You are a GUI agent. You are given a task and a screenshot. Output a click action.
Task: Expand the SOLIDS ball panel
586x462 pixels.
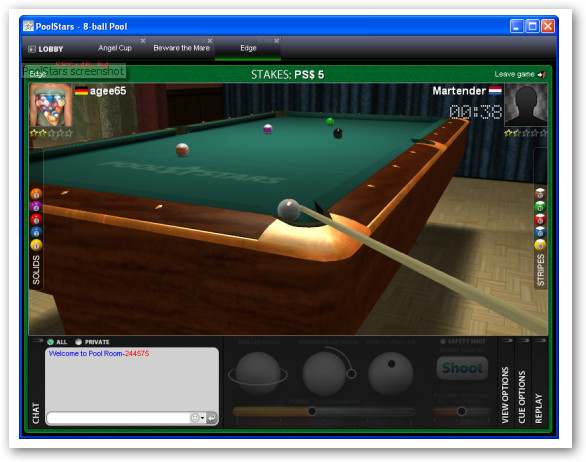tap(36, 270)
